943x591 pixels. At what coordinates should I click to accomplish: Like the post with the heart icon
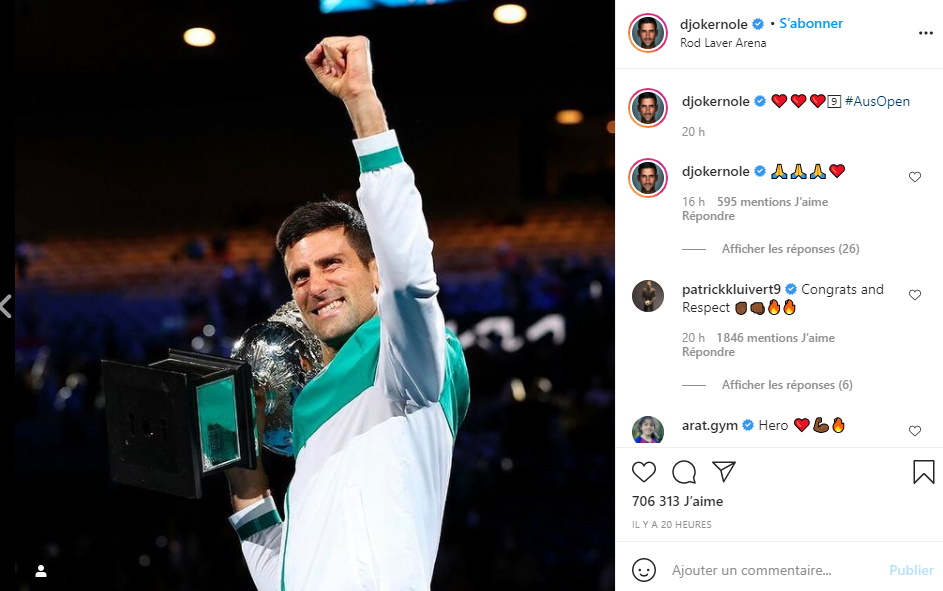(644, 472)
